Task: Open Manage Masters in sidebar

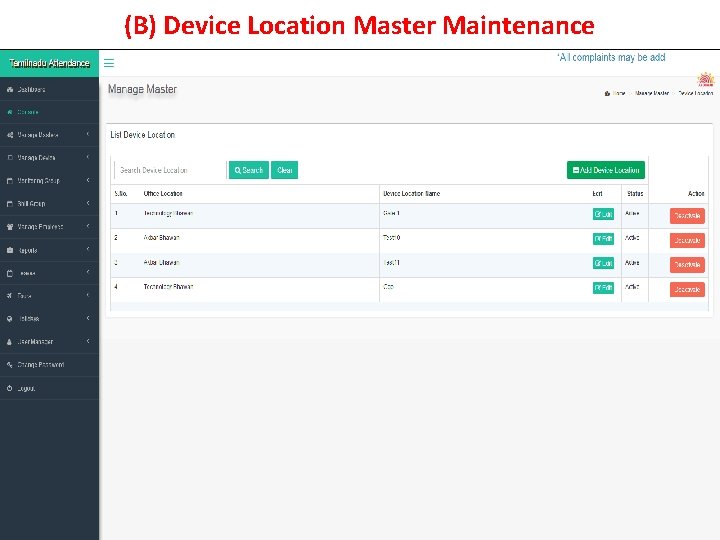Action: click(49, 135)
